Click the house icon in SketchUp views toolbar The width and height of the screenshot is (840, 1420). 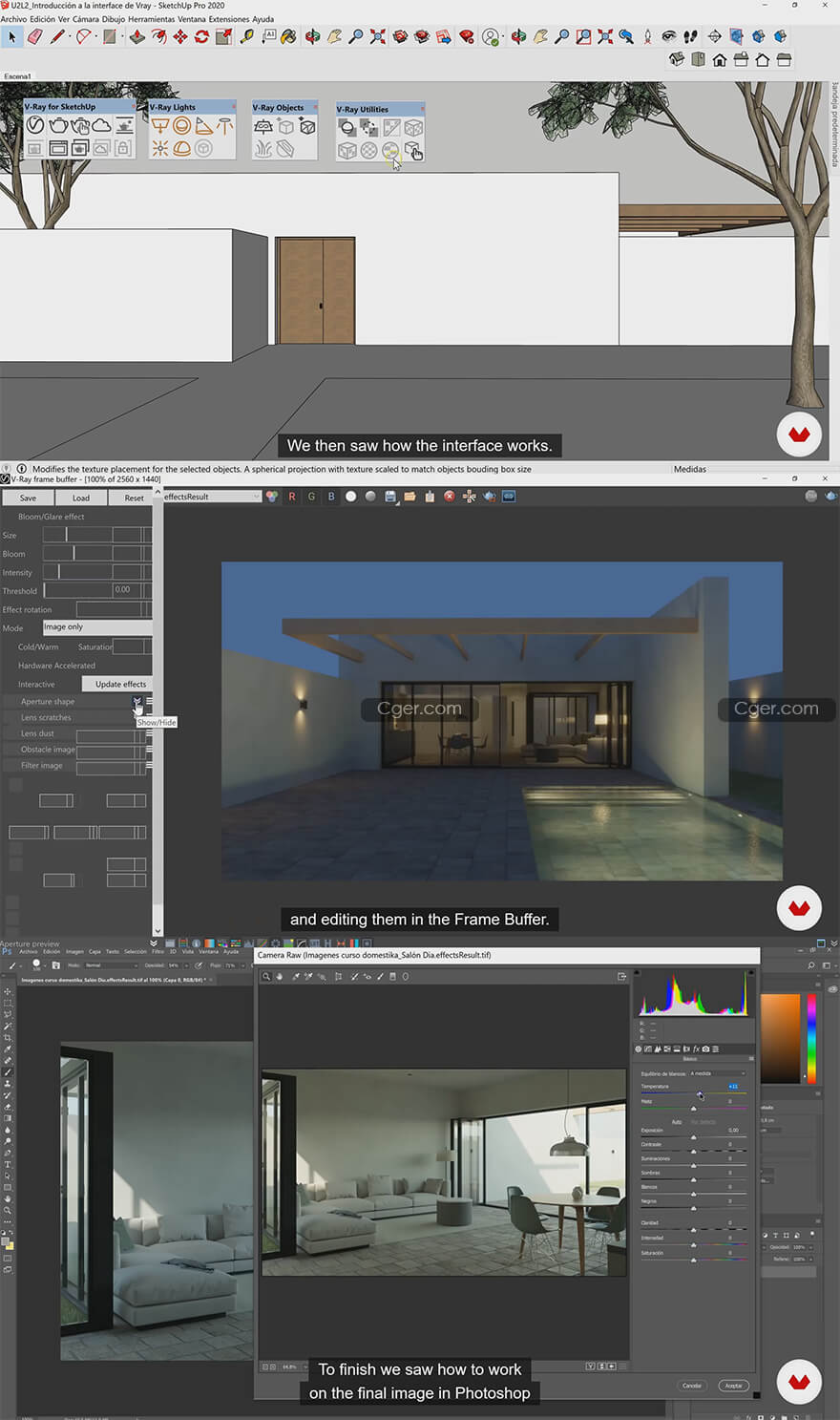tap(720, 60)
